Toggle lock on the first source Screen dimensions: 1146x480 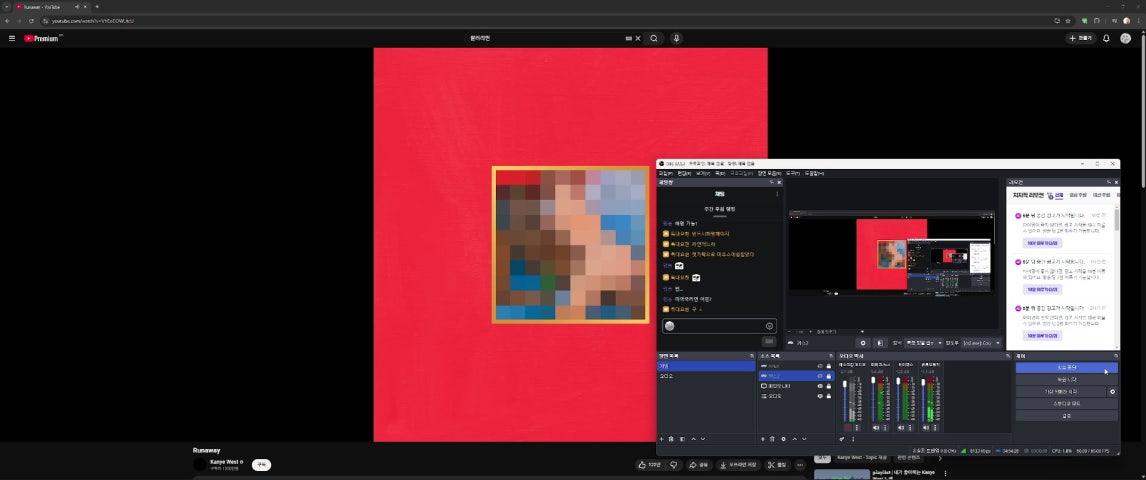click(x=829, y=366)
